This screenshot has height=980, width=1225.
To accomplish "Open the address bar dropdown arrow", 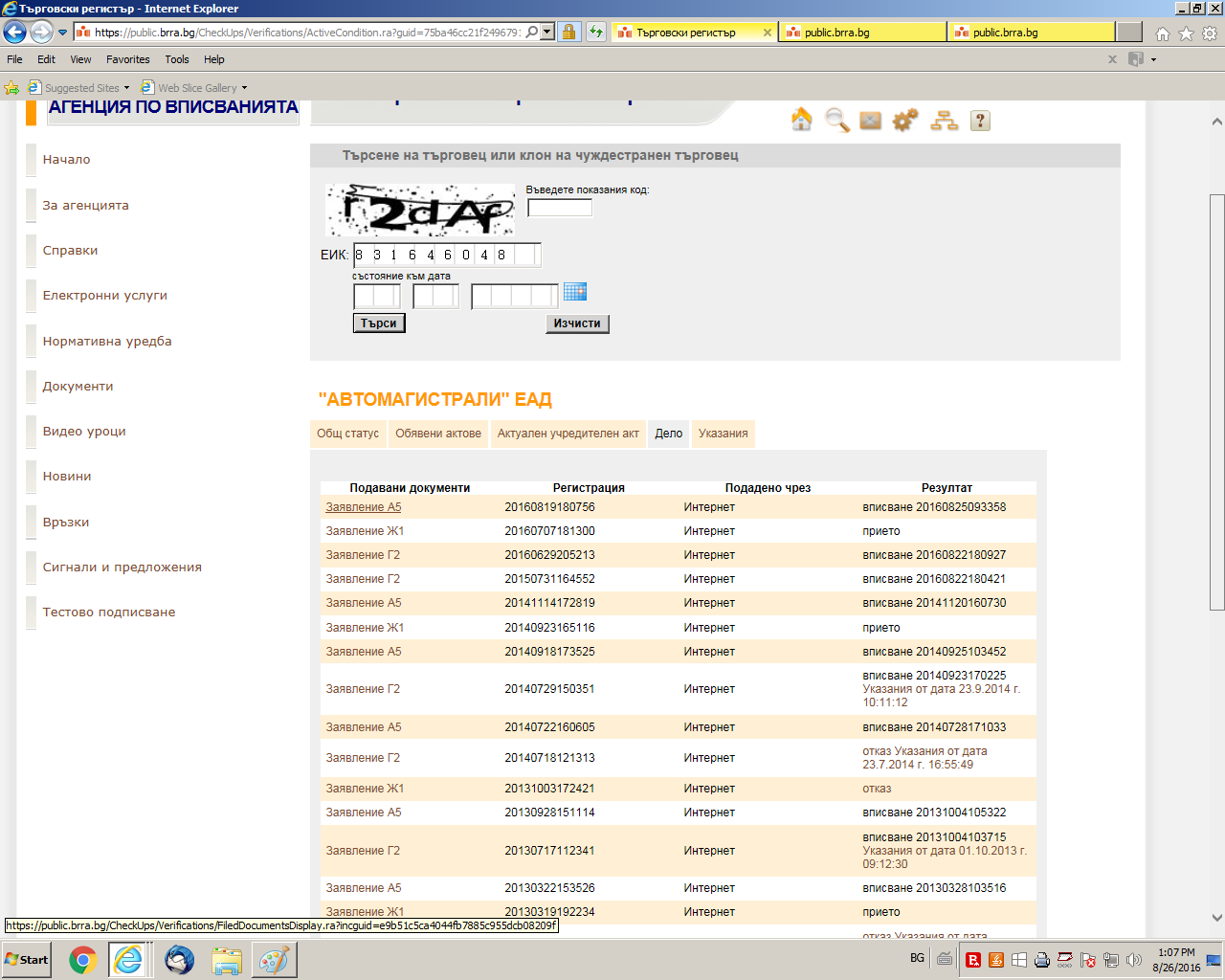I will 547,32.
